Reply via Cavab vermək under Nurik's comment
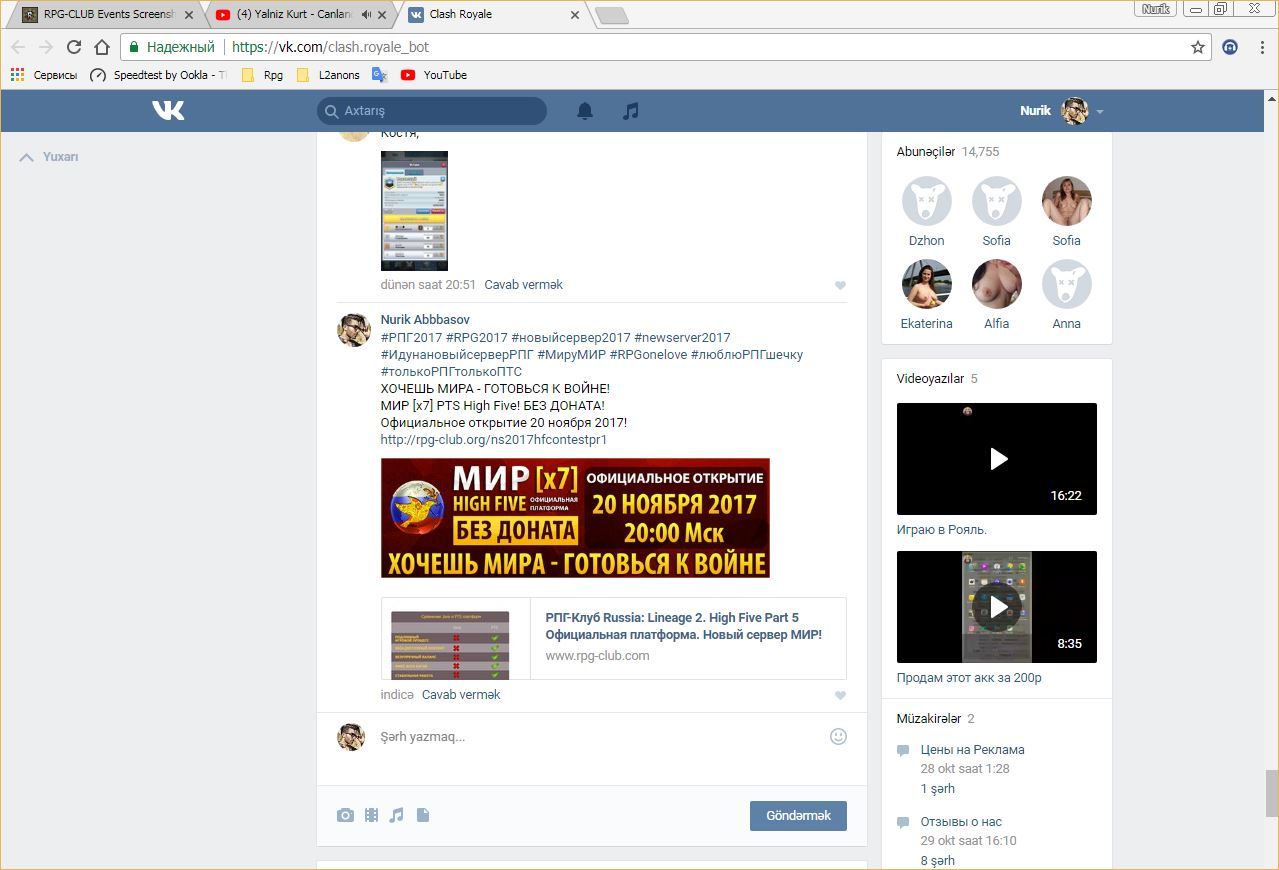Image resolution: width=1279 pixels, height=870 pixels. (461, 695)
